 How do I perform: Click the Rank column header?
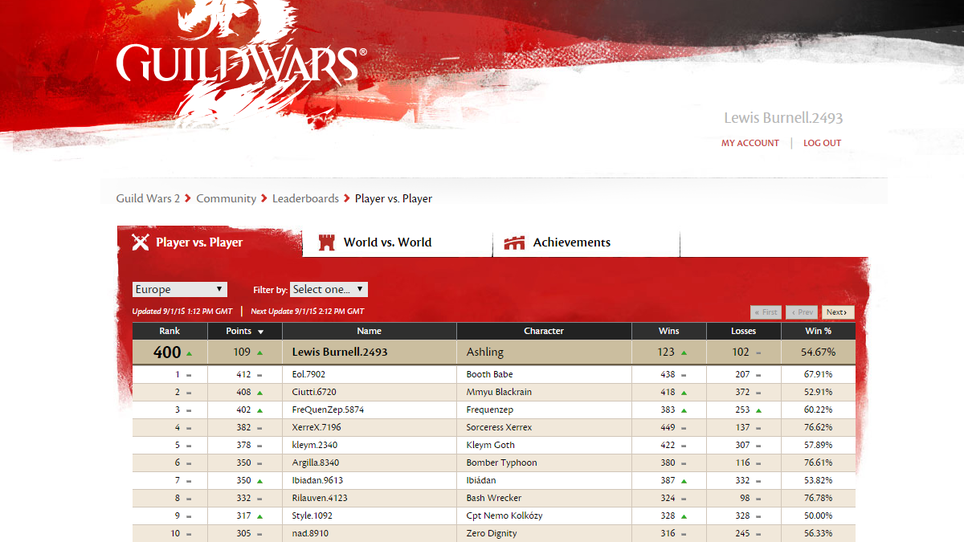coord(170,331)
